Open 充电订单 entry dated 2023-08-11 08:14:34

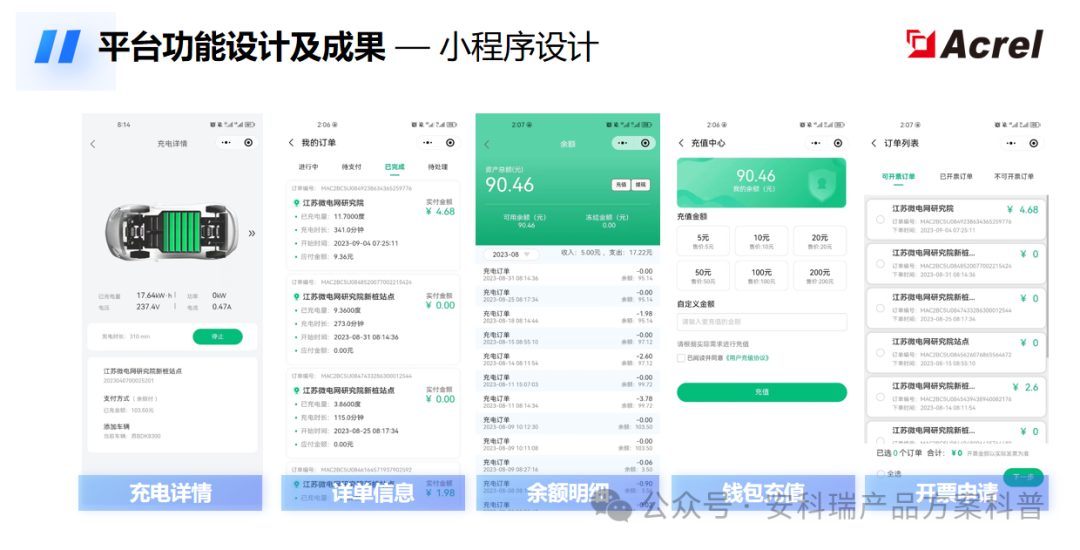click(x=568, y=402)
